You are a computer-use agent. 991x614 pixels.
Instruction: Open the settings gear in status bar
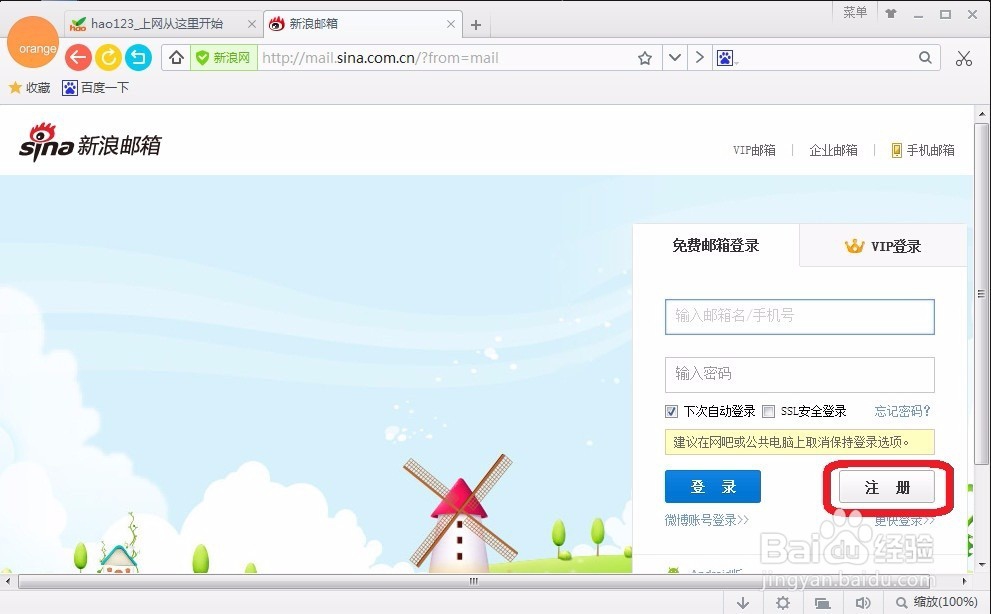tap(782, 602)
